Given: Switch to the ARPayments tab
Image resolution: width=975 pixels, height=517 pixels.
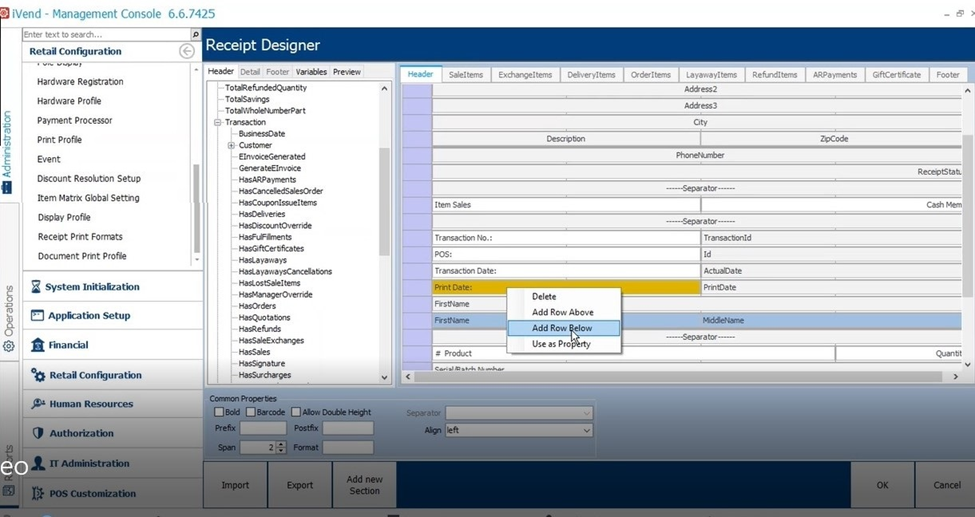Looking at the screenshot, I should (x=834, y=75).
